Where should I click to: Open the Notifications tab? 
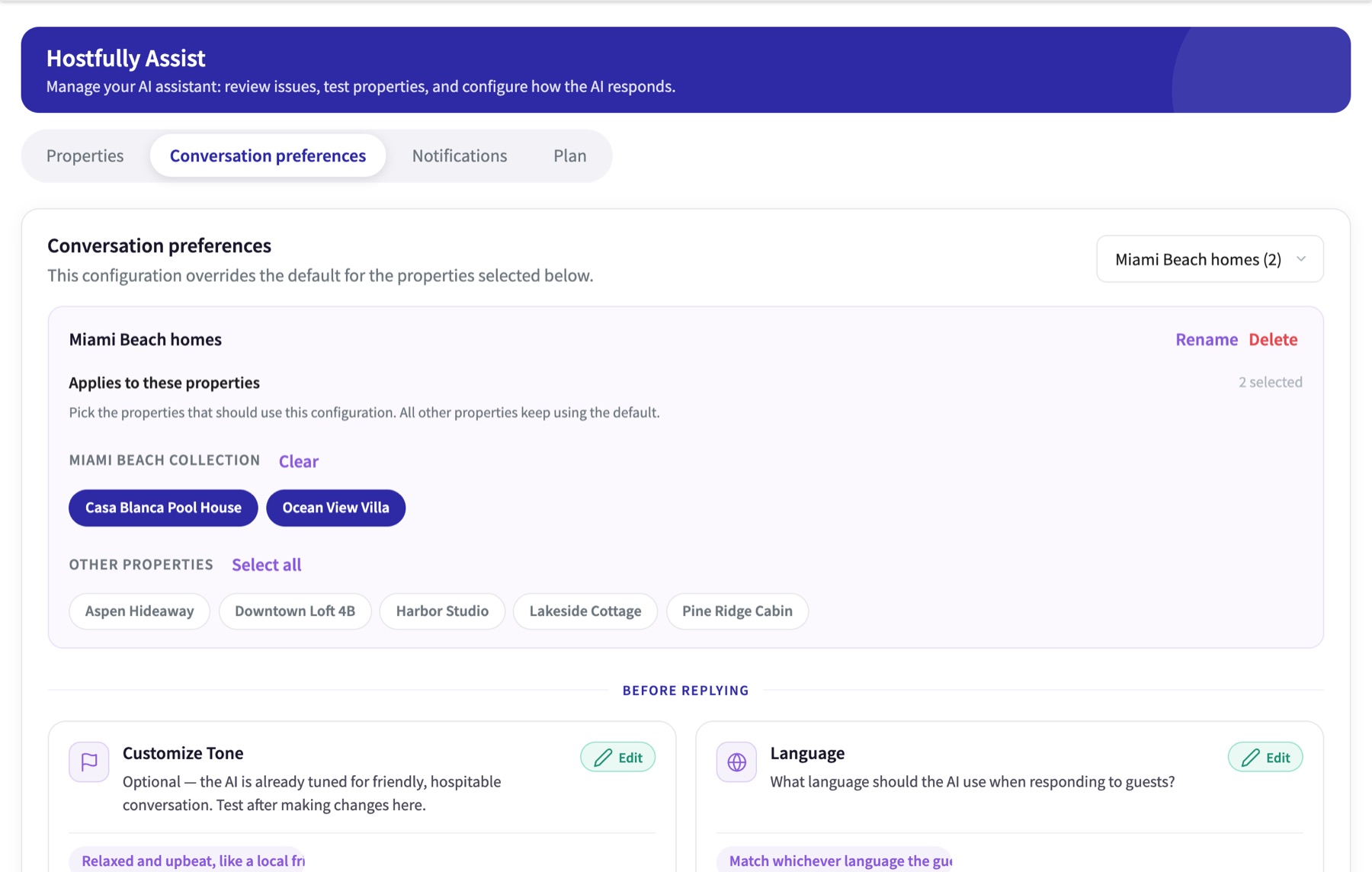(460, 155)
